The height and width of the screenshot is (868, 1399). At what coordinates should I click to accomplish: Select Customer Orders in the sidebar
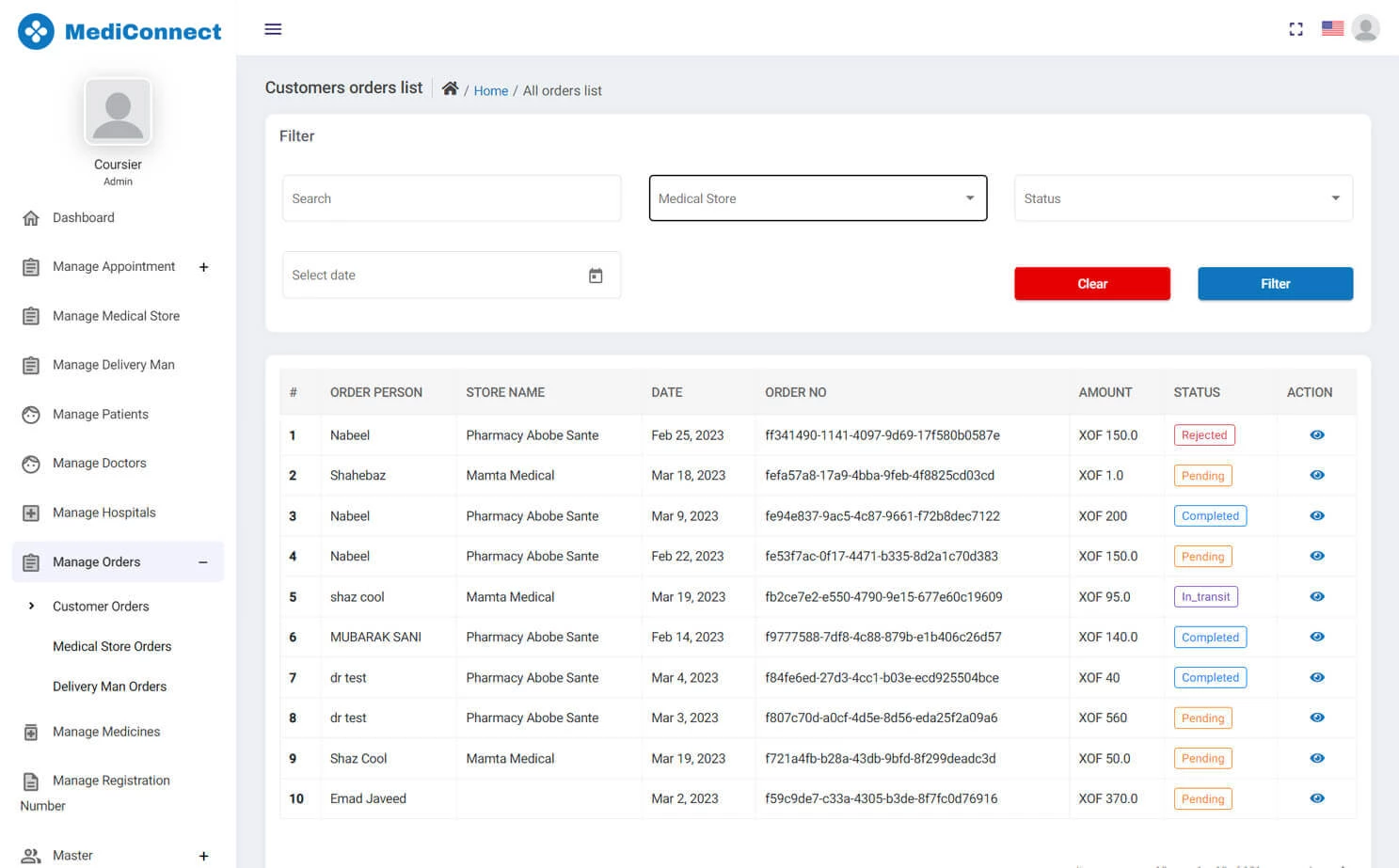[x=101, y=606]
